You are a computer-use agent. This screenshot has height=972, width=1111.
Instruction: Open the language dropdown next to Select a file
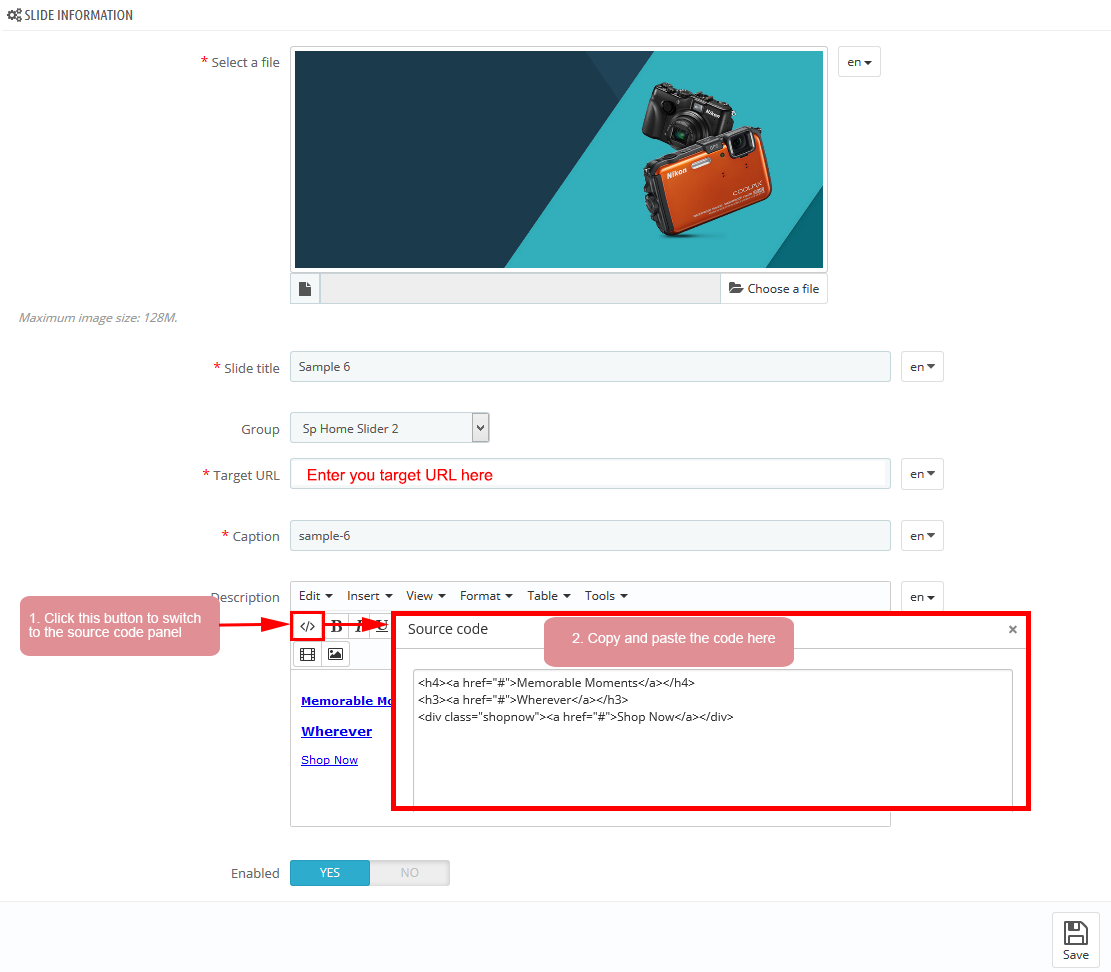click(859, 62)
